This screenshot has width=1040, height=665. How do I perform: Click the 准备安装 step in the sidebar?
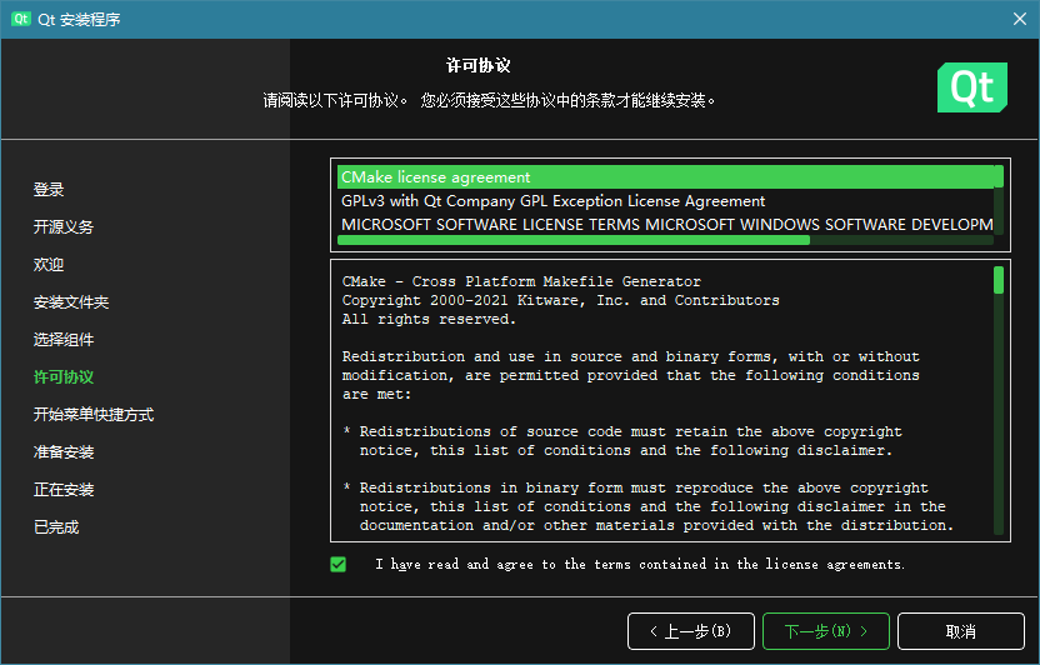click(x=64, y=452)
